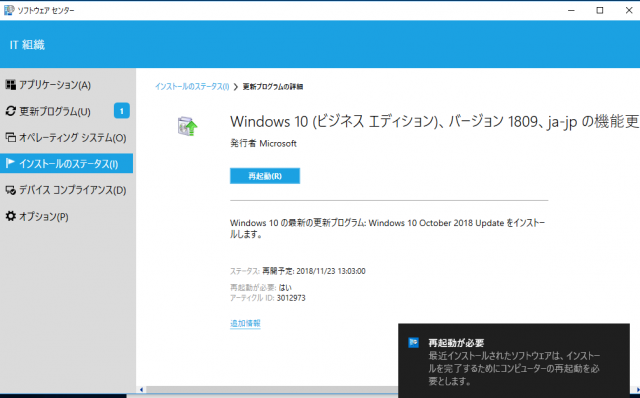
Task: Go back via インストールのステータス(I) breadcrumb link
Action: pos(192,87)
